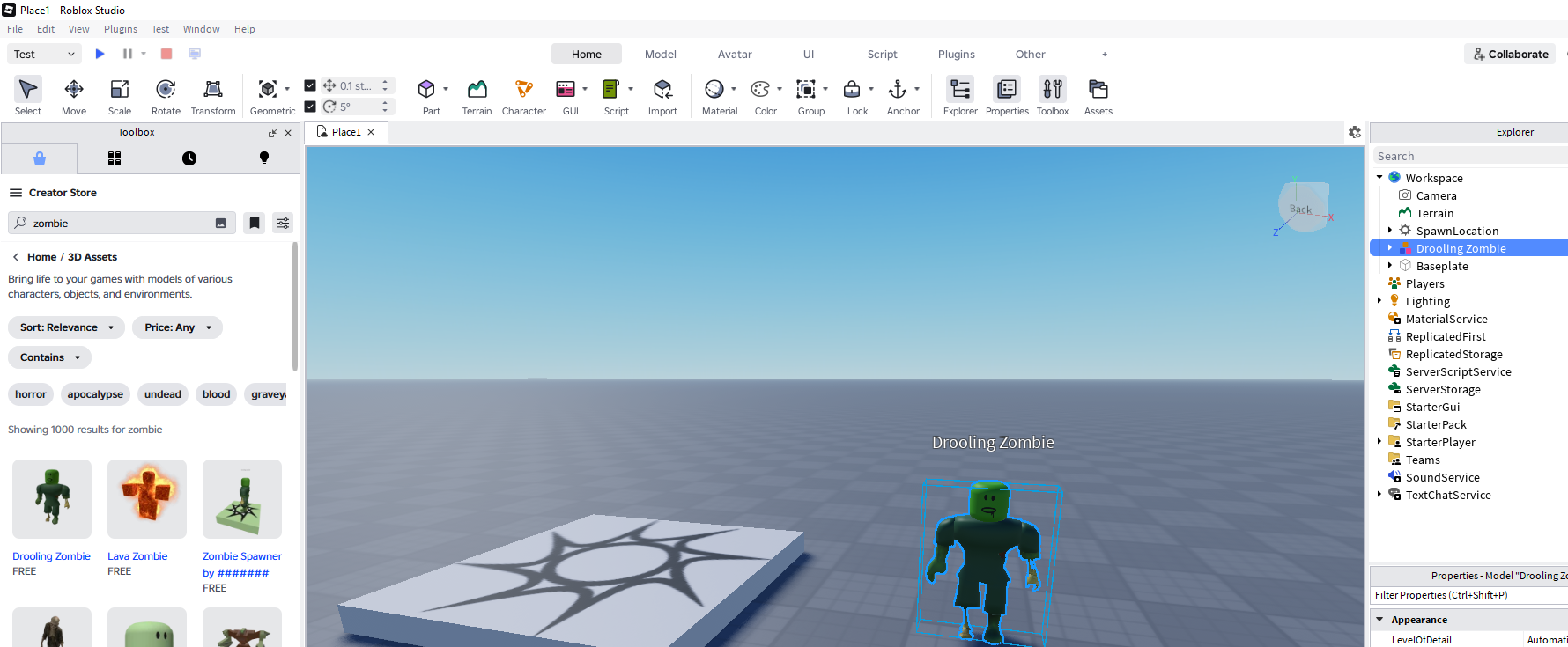Screen dimensions: 1568x647
Task: Choose the Scale tool
Action: 120,97
